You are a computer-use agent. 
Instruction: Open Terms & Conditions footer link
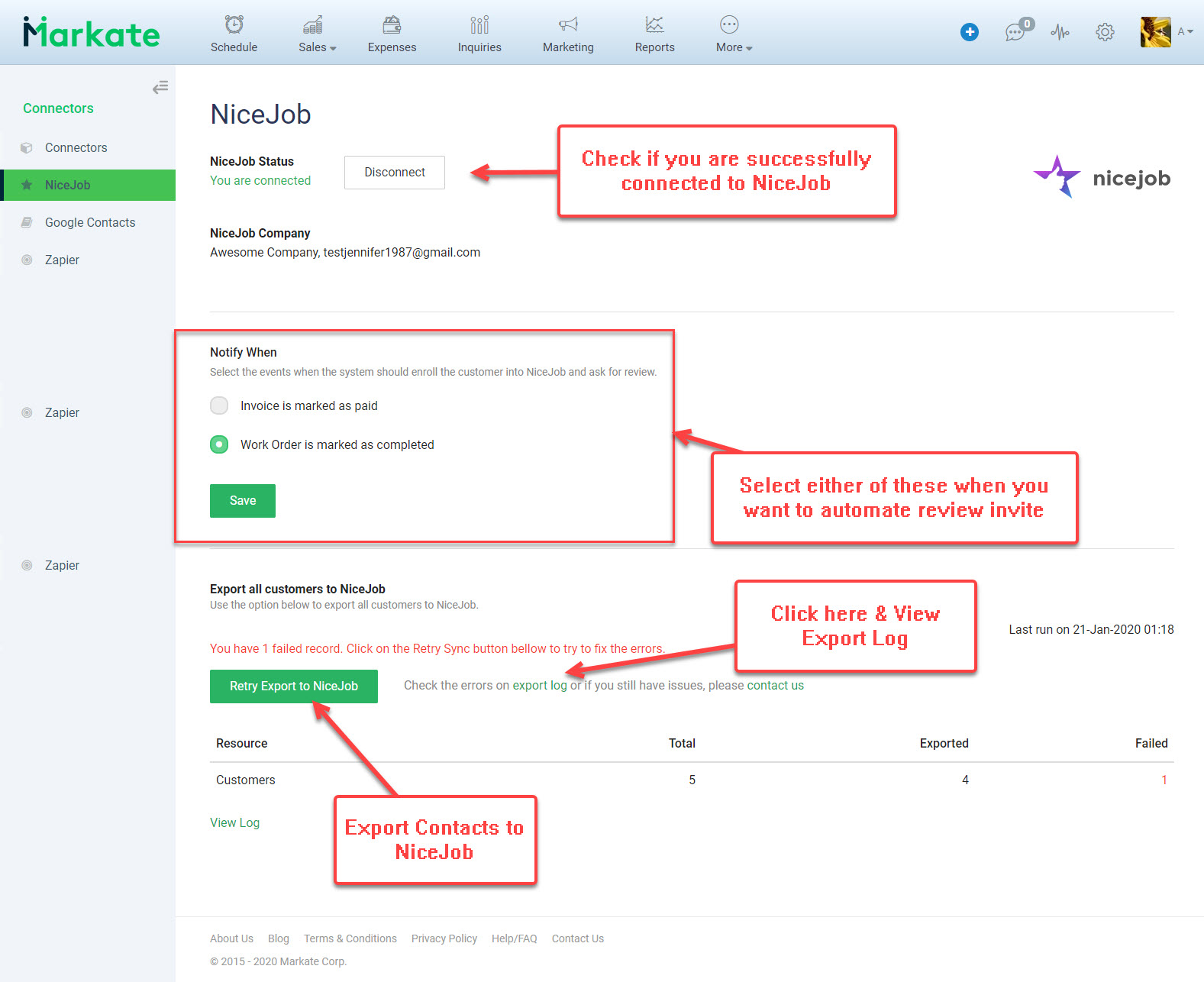coord(350,938)
